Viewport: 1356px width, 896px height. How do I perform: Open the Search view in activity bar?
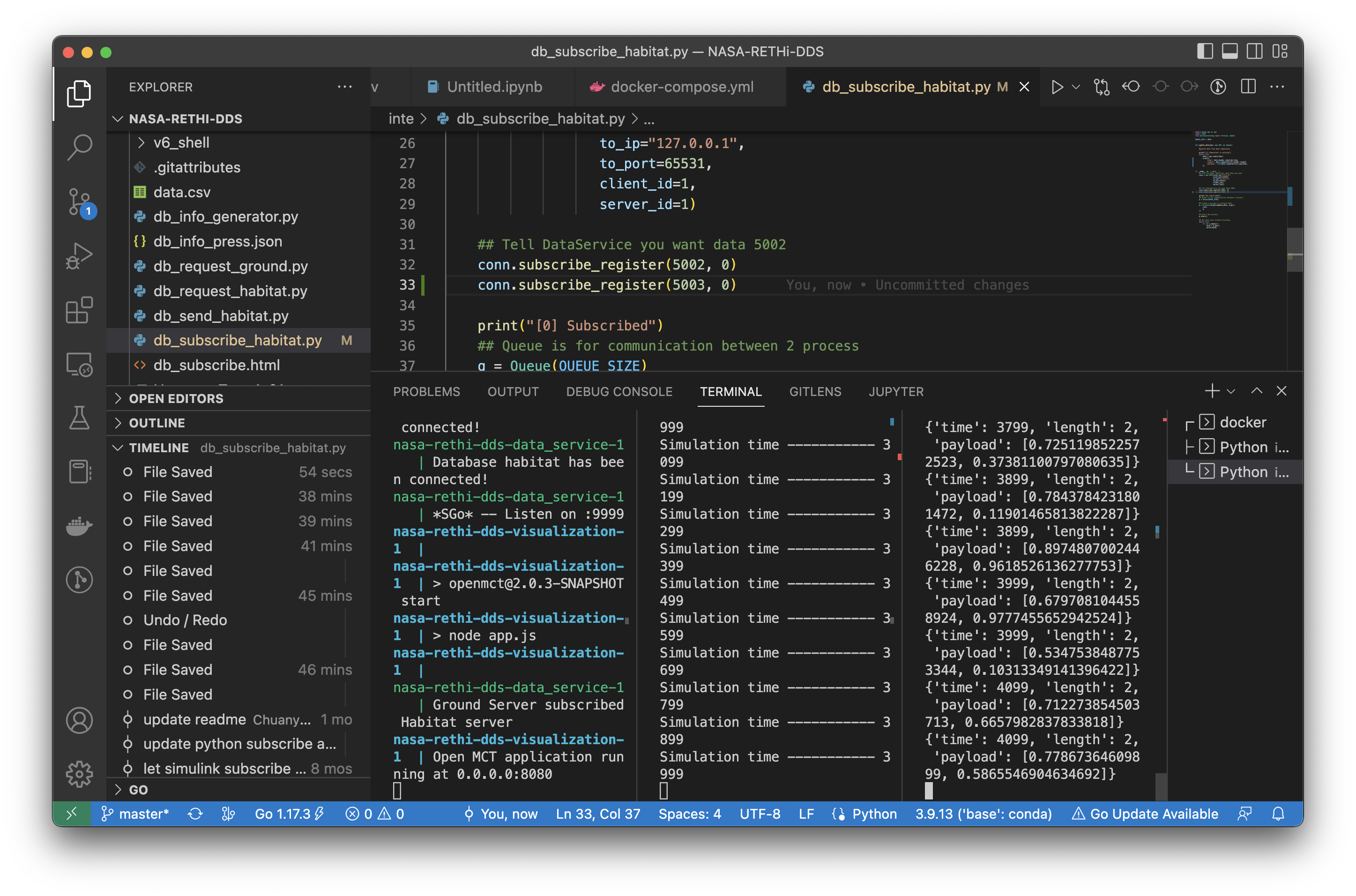[x=79, y=147]
